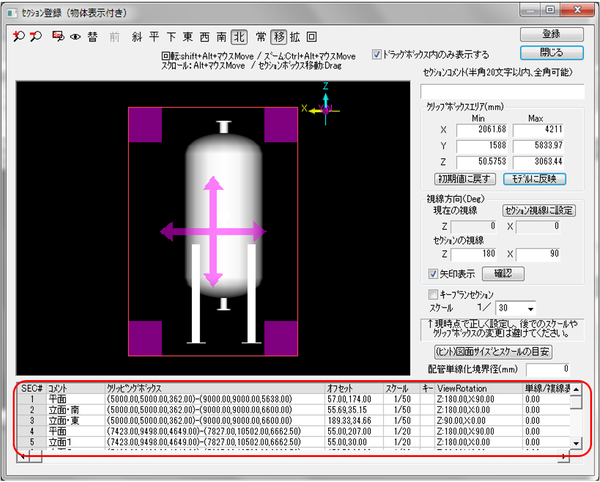Select the 北 north view icon

(240, 35)
